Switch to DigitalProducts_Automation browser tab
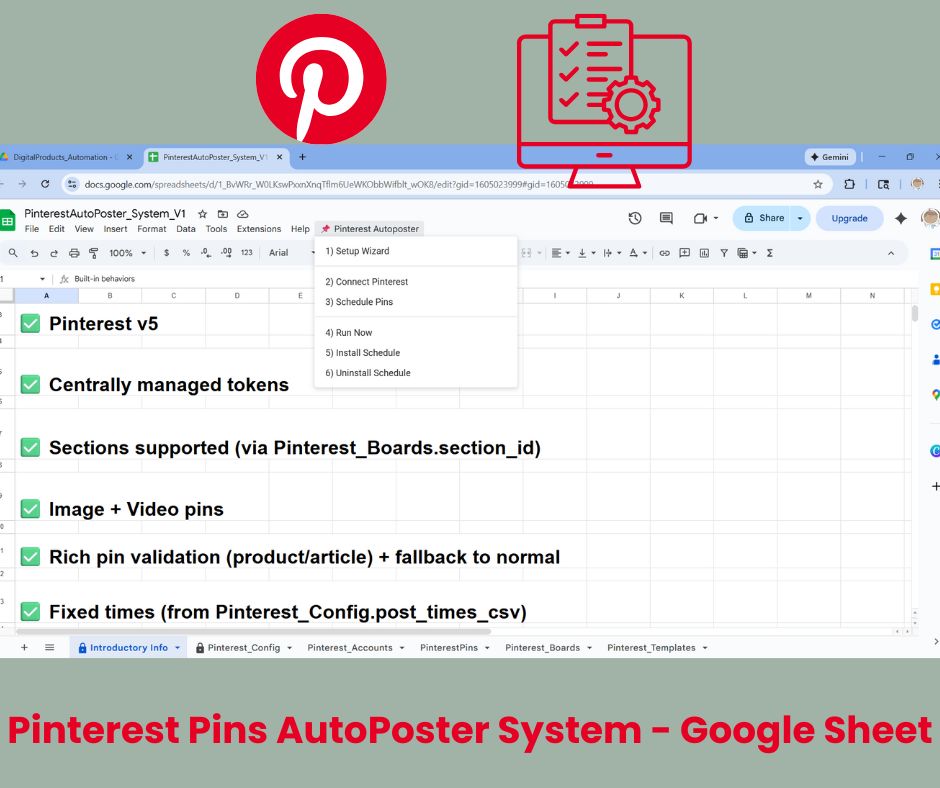Image resolution: width=940 pixels, height=788 pixels. pos(63,157)
